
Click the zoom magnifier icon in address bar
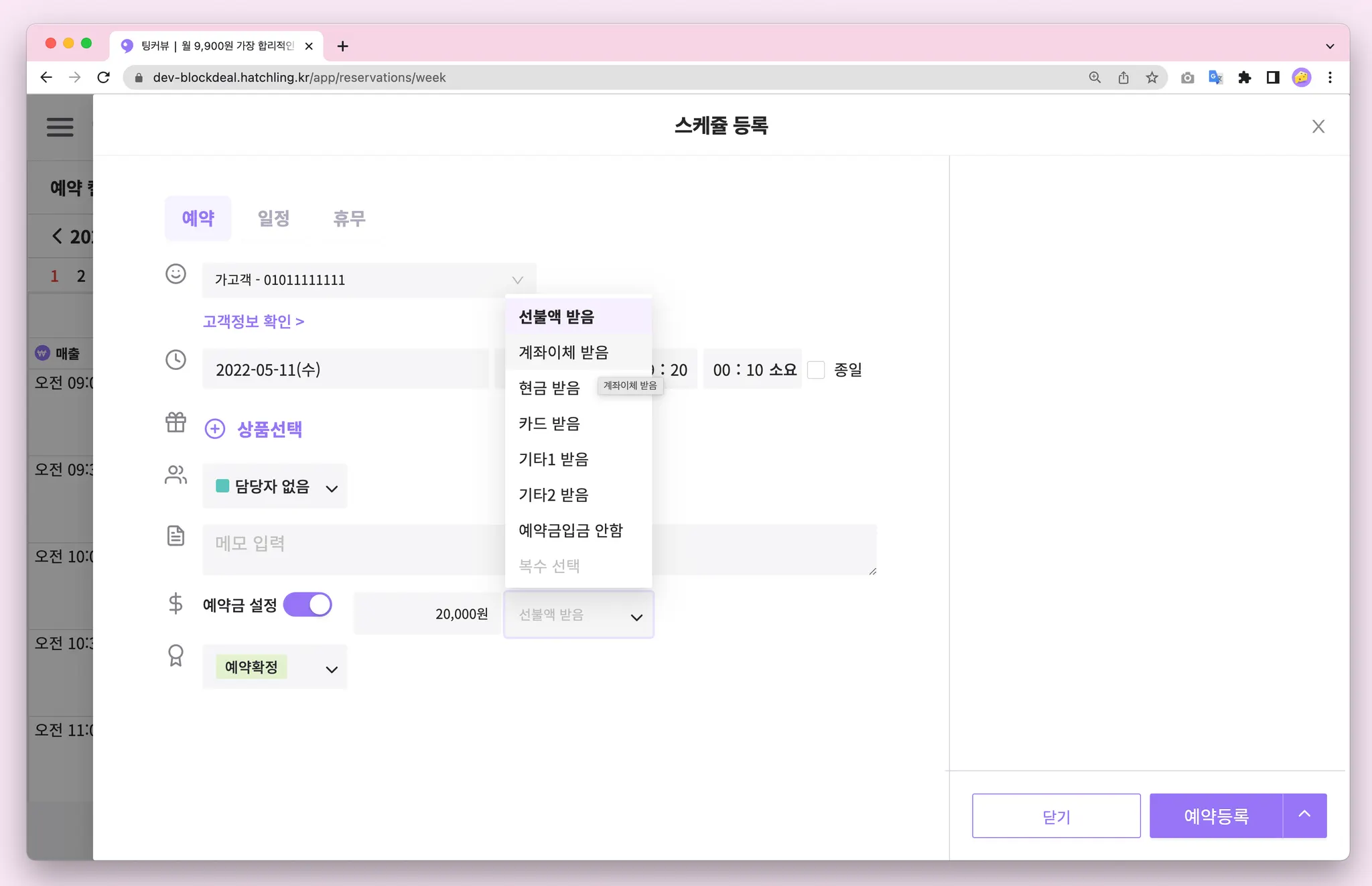pos(1095,78)
